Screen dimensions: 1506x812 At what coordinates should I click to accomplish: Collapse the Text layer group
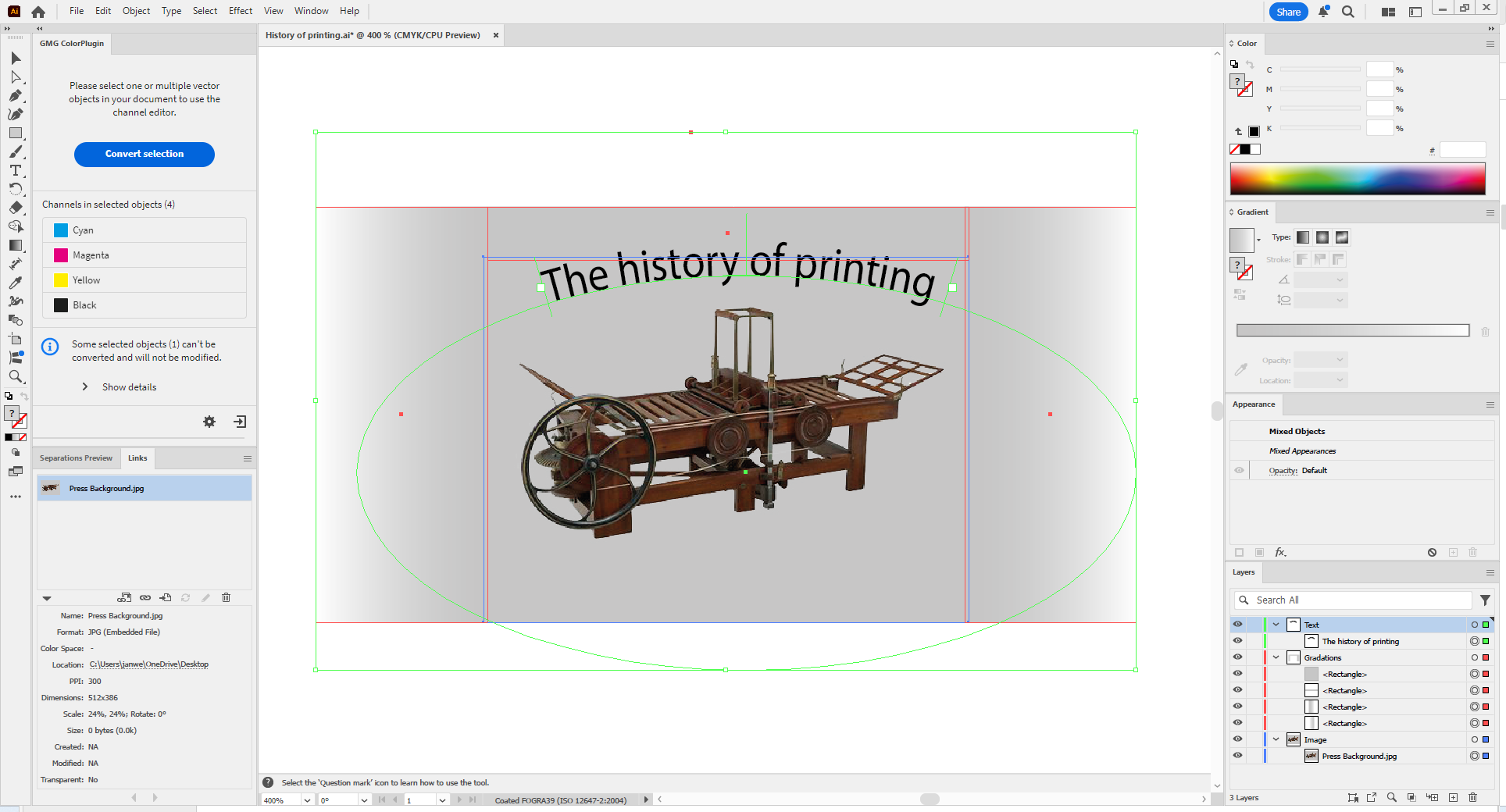tap(1276, 624)
